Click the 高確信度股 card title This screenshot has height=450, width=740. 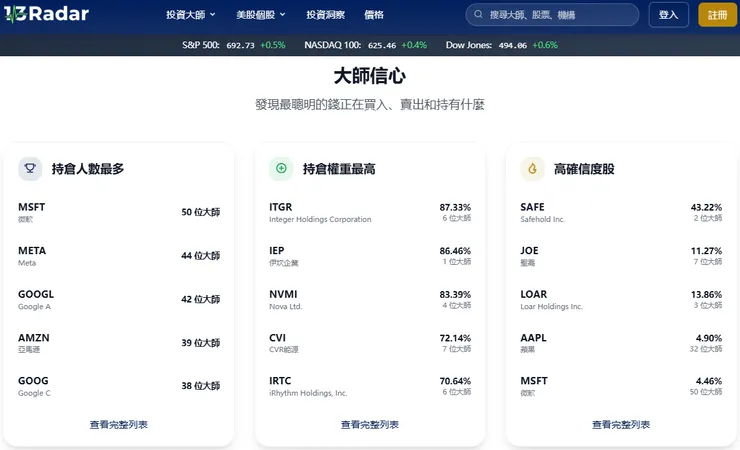click(x=584, y=169)
